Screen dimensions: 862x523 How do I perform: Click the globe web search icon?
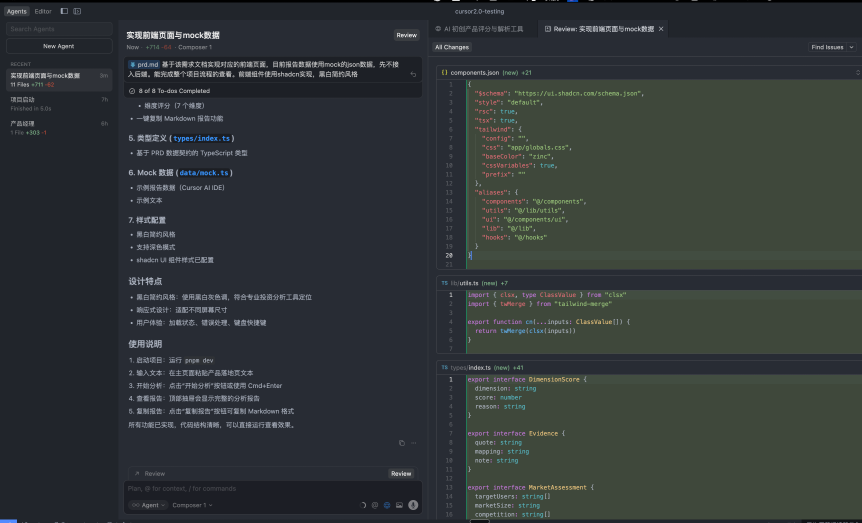click(387, 505)
